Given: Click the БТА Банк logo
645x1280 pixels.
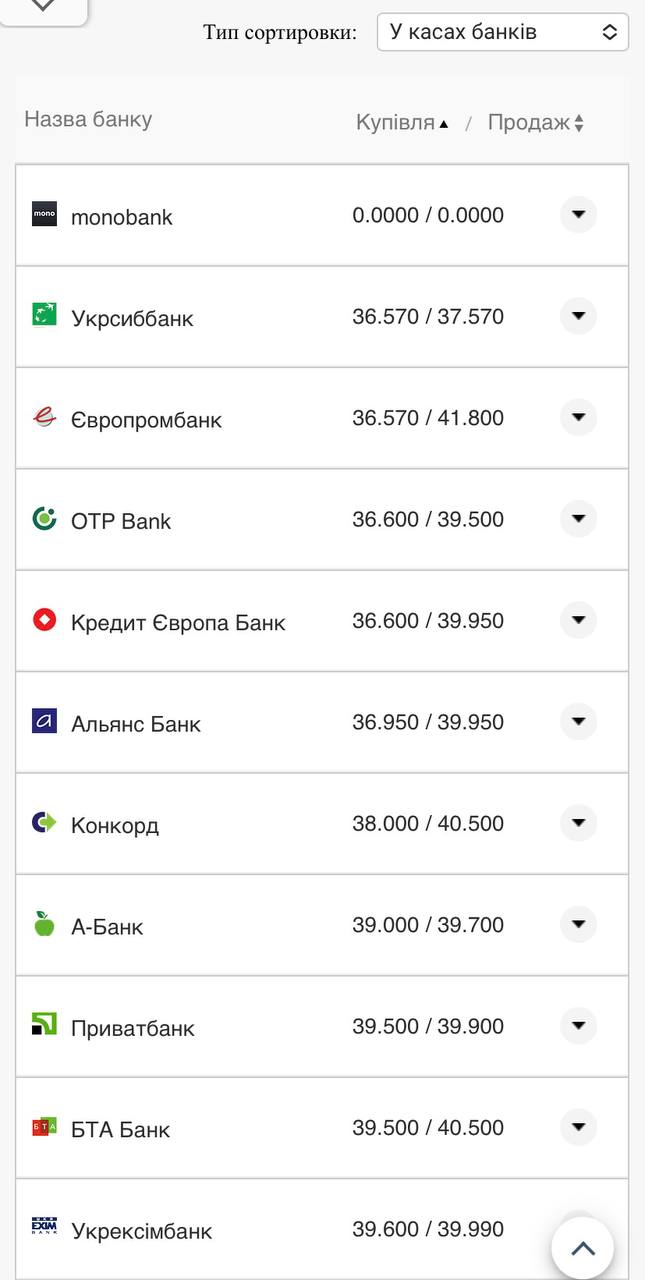Looking at the screenshot, I should click(44, 1127).
